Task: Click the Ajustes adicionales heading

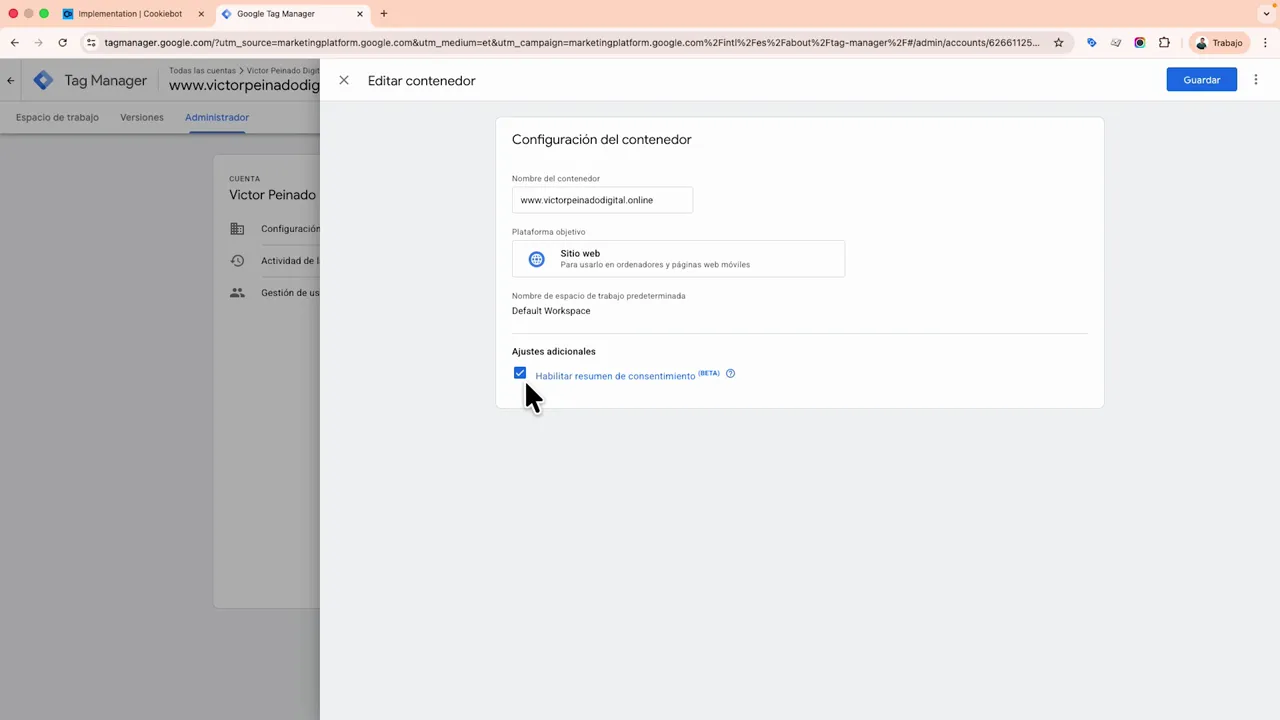Action: (x=554, y=352)
